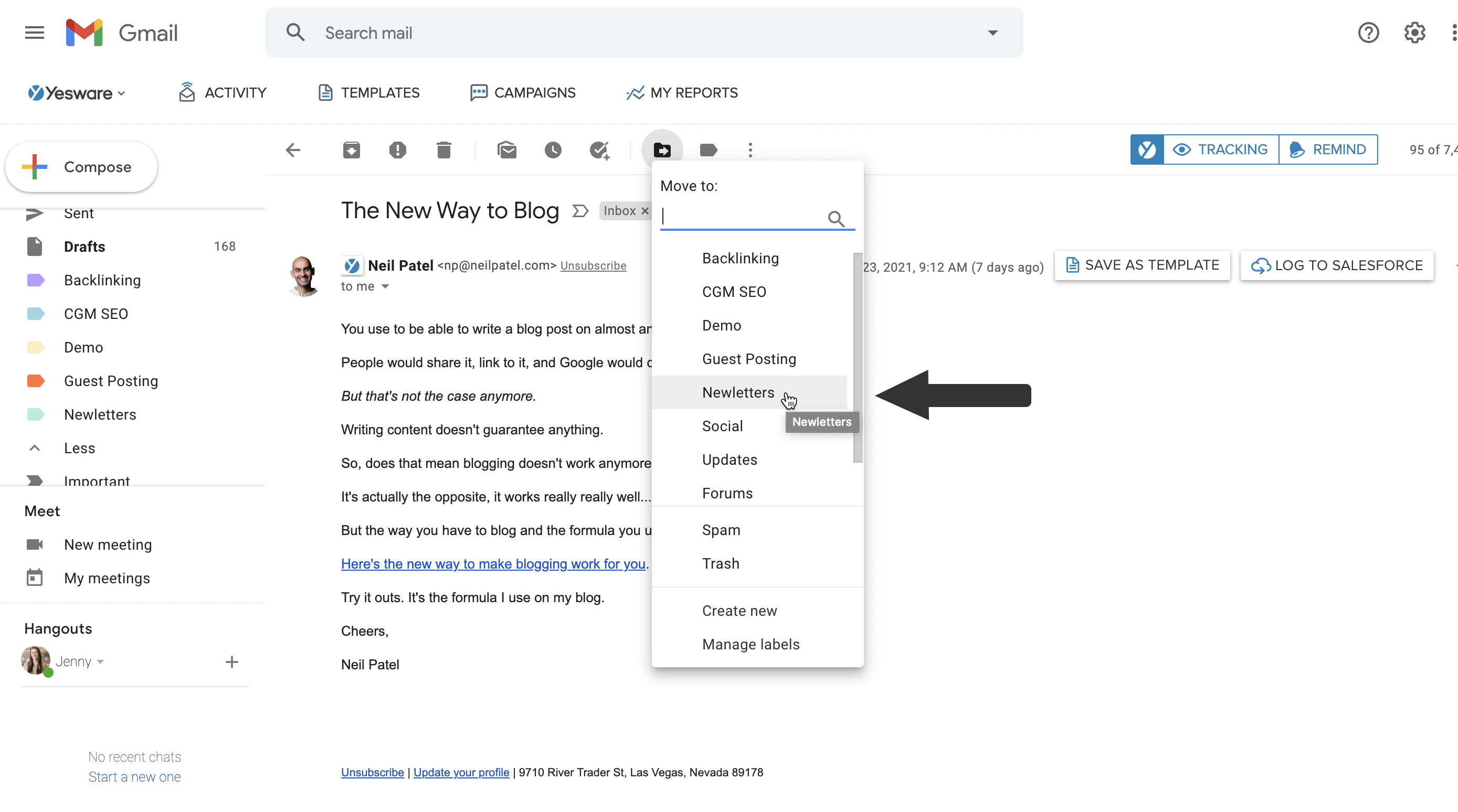Screen dimensions: 1458x812
Task: Click the orange Guest Posting label swatch
Action: (x=36, y=380)
